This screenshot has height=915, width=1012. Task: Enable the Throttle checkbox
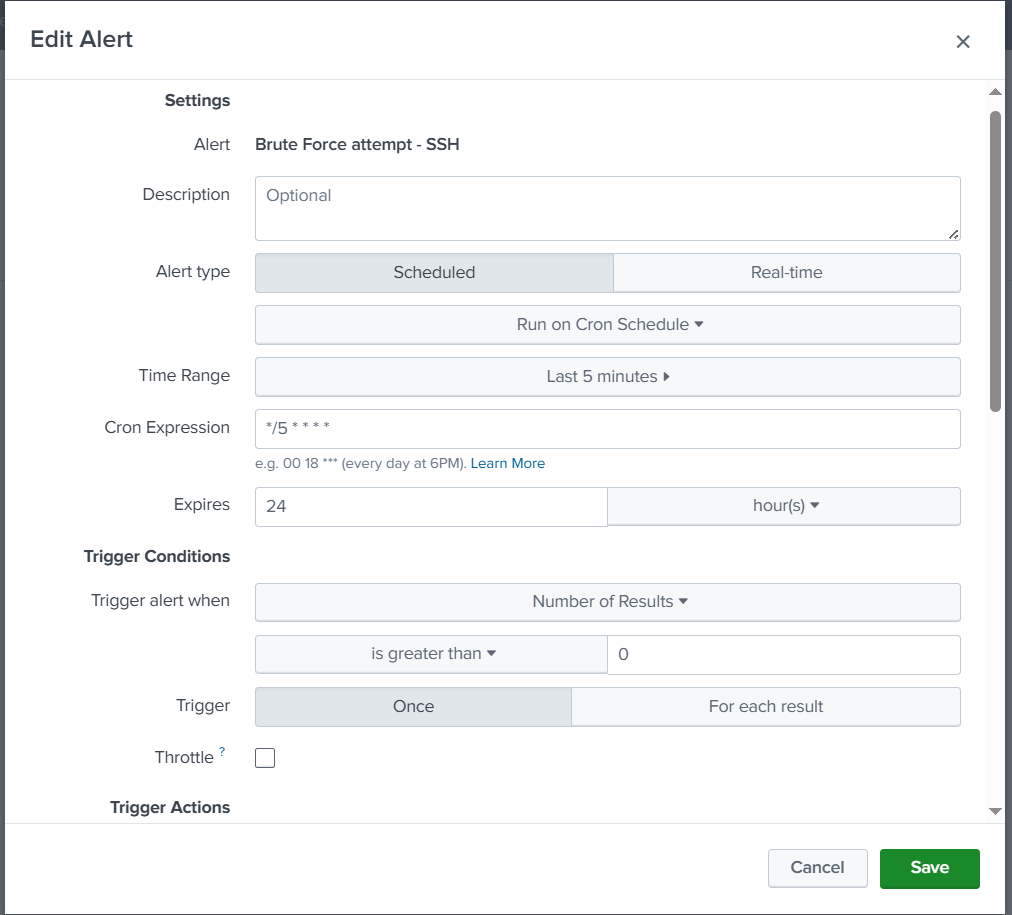(265, 758)
